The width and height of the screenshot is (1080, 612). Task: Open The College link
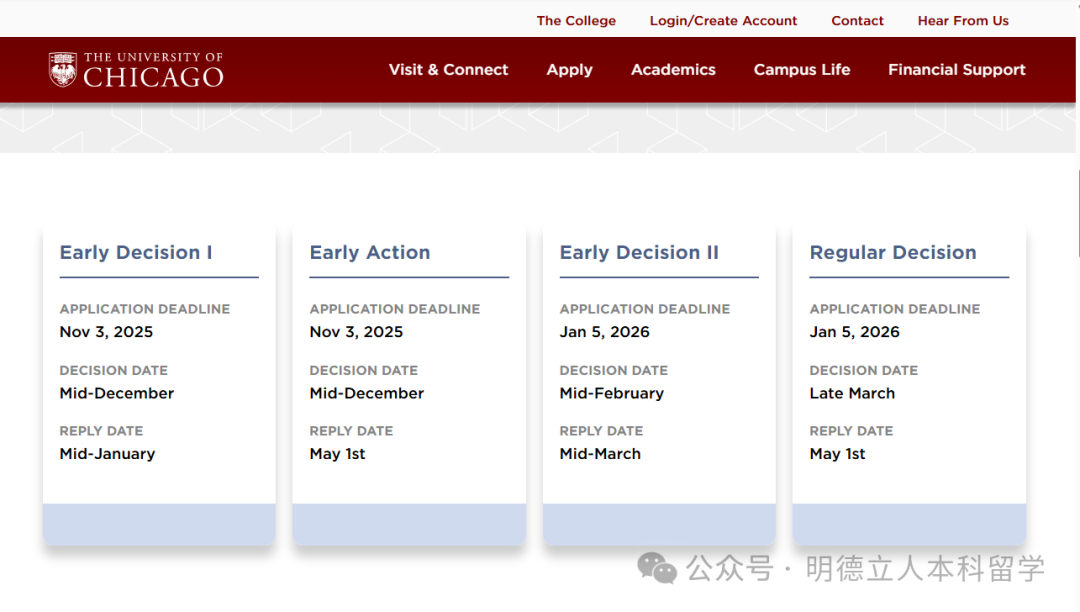pos(576,21)
